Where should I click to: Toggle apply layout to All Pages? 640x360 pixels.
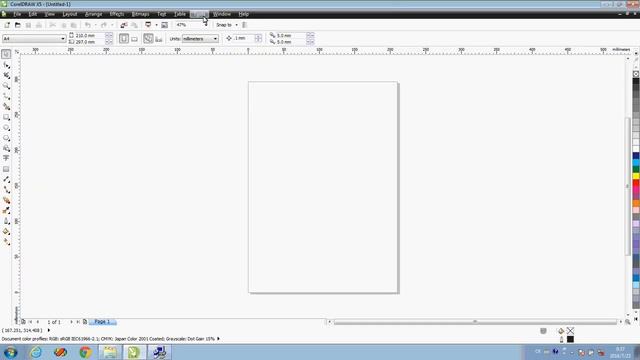[x=148, y=38]
